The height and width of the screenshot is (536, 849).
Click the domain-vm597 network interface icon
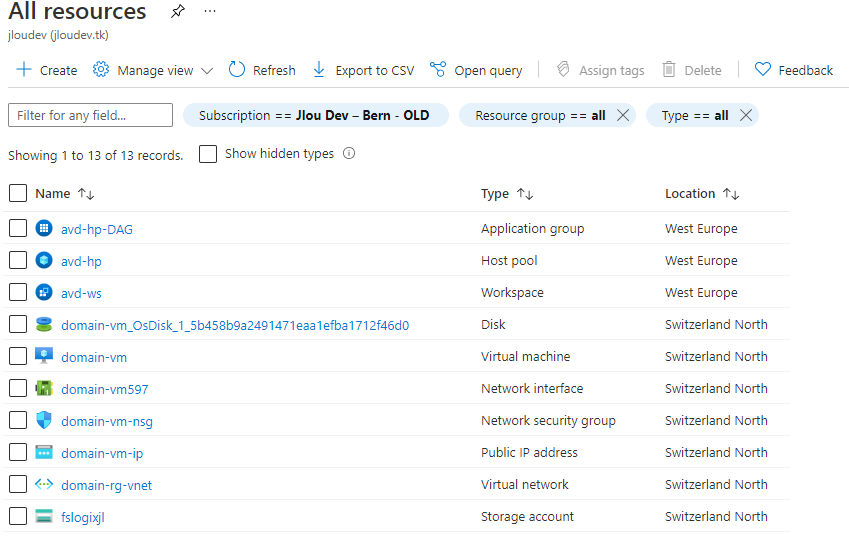point(44,388)
